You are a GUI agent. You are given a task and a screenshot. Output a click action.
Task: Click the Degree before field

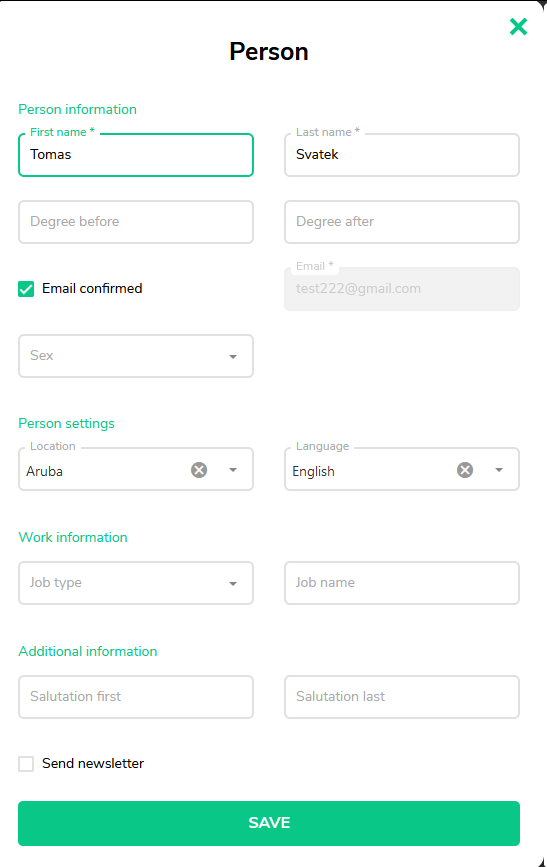point(136,222)
